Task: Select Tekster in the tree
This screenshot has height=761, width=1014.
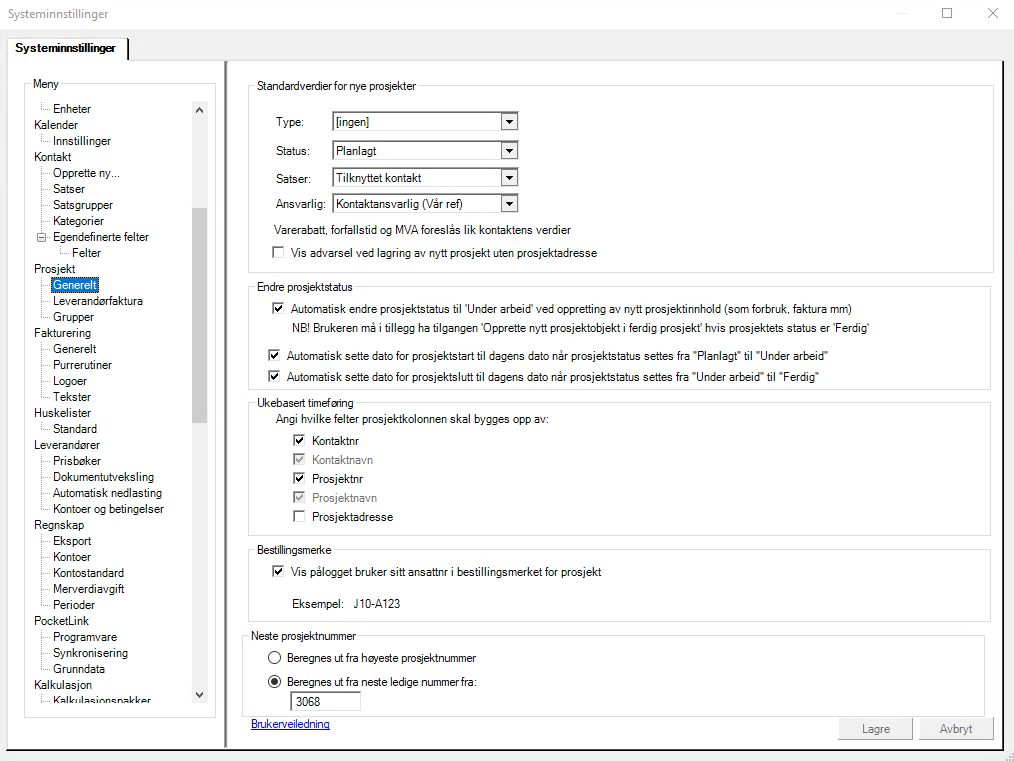Action: (72, 397)
